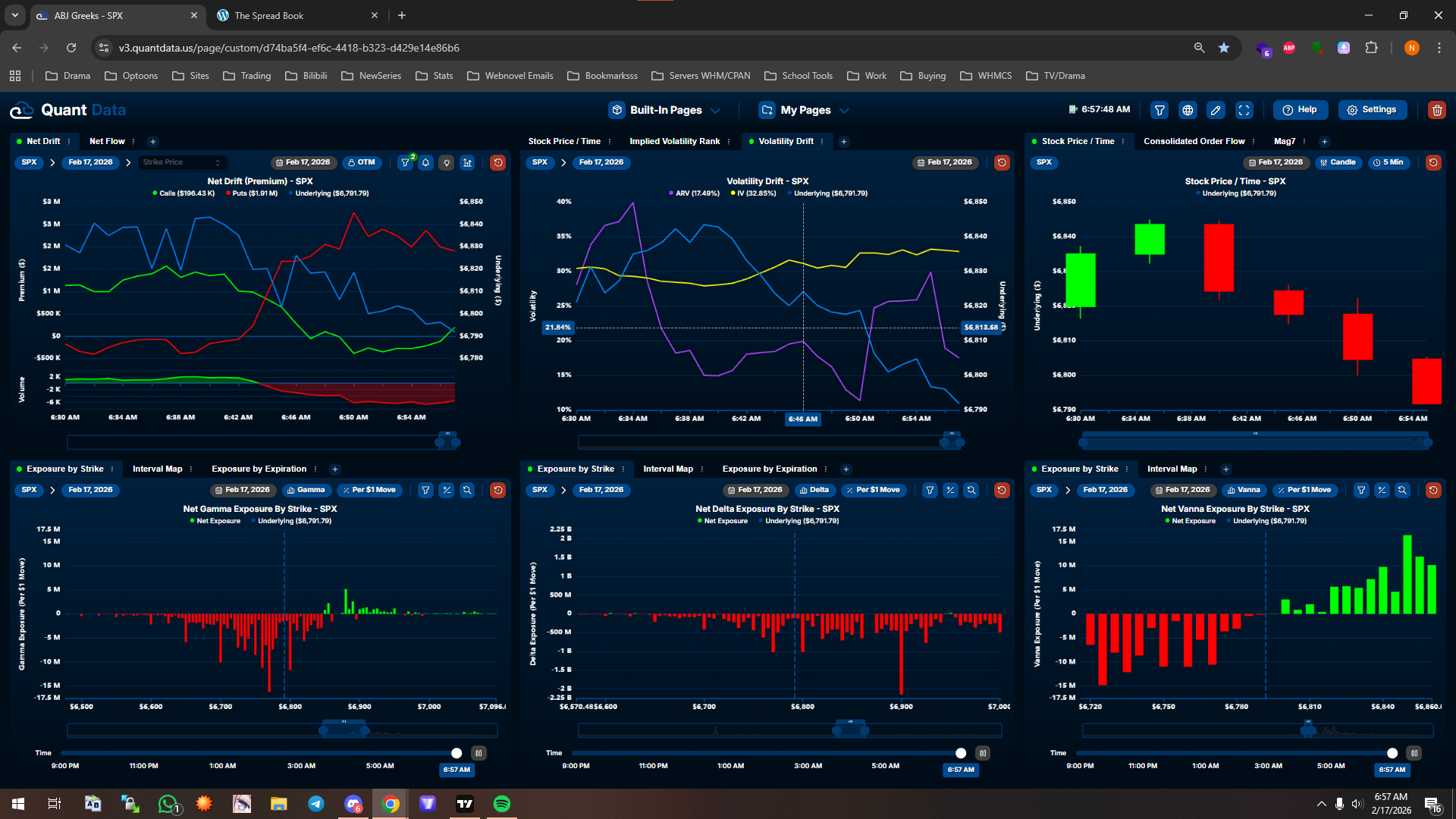Enter fullscreen with the expand icon
Viewport: 1456px width, 819px height.
[1244, 110]
